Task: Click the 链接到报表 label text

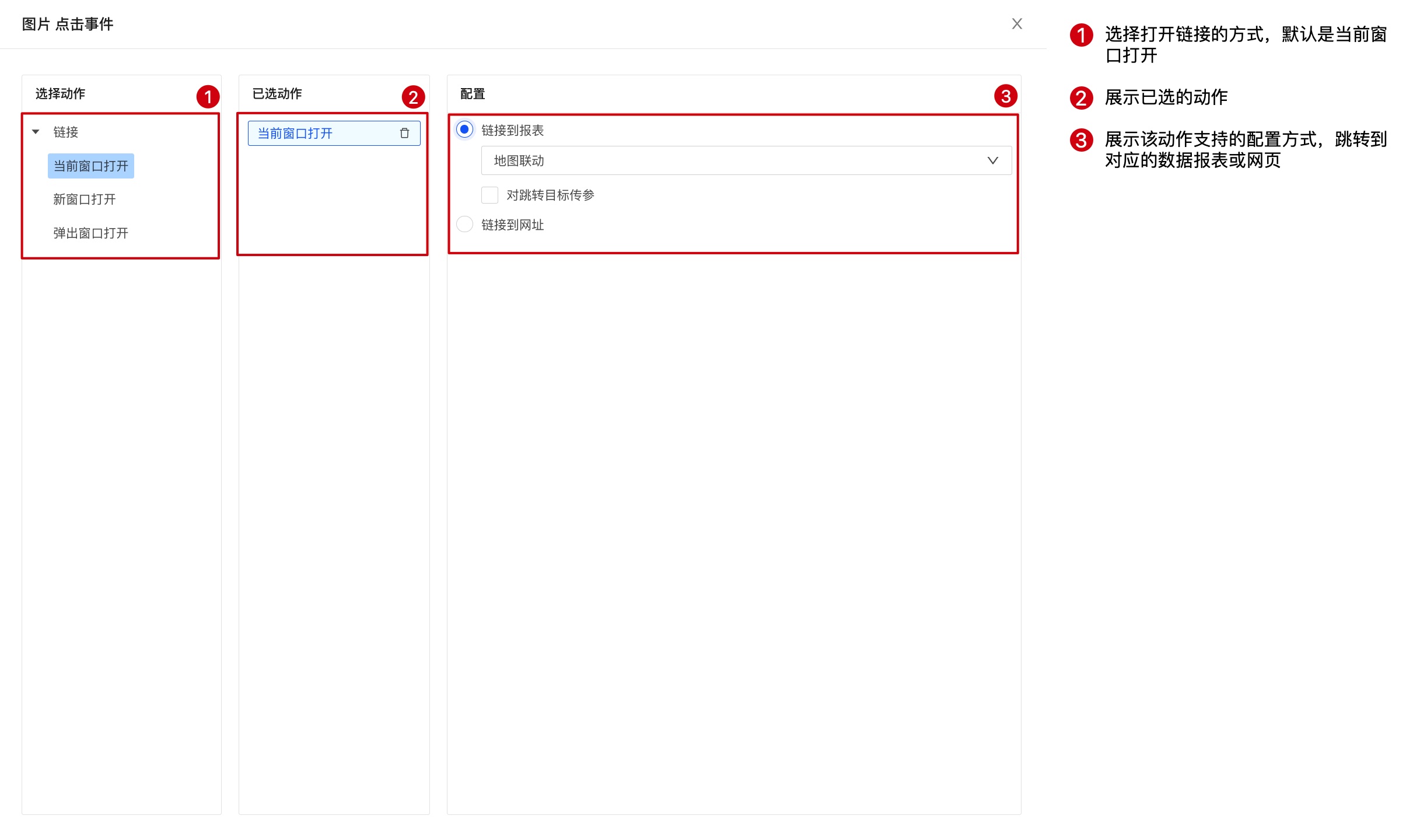Action: tap(513, 130)
